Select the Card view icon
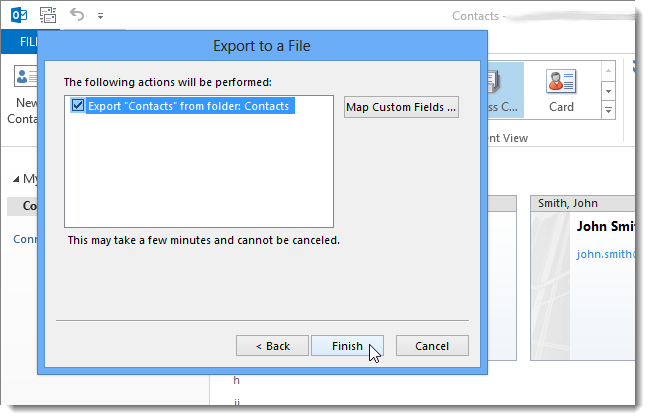The width and height of the screenshot is (650, 420). (561, 81)
